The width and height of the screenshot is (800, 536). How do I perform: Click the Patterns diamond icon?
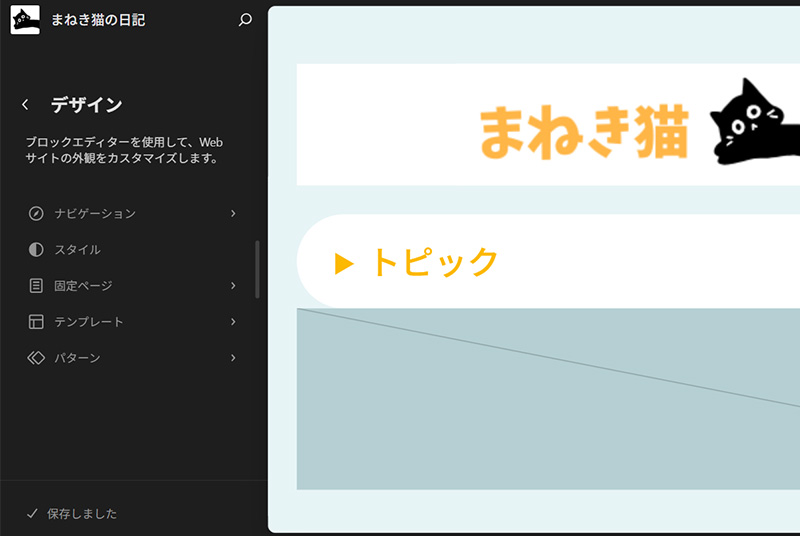click(36, 358)
